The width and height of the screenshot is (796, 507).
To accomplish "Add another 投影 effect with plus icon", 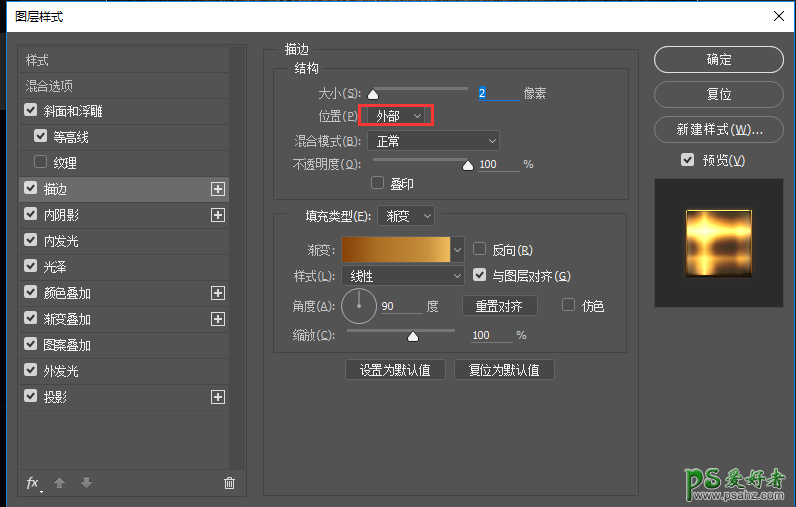I will tap(218, 397).
